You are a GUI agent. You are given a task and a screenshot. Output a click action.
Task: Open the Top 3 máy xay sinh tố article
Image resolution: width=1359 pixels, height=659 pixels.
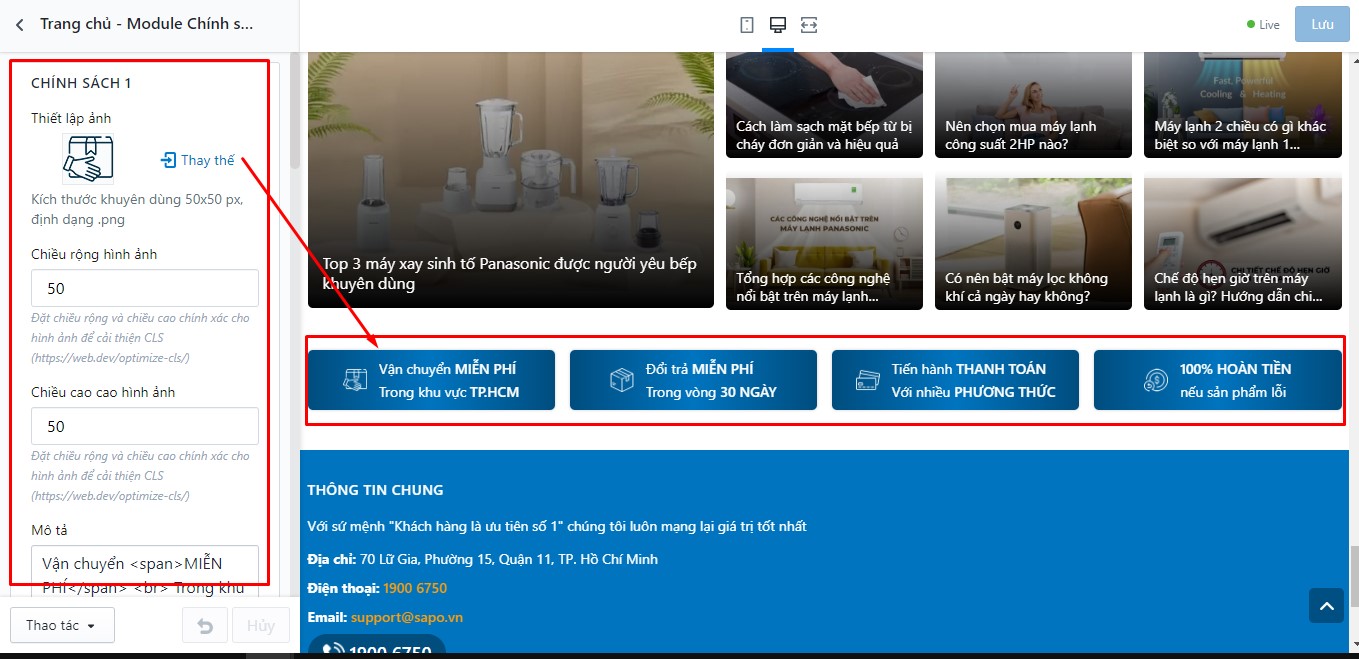511,180
